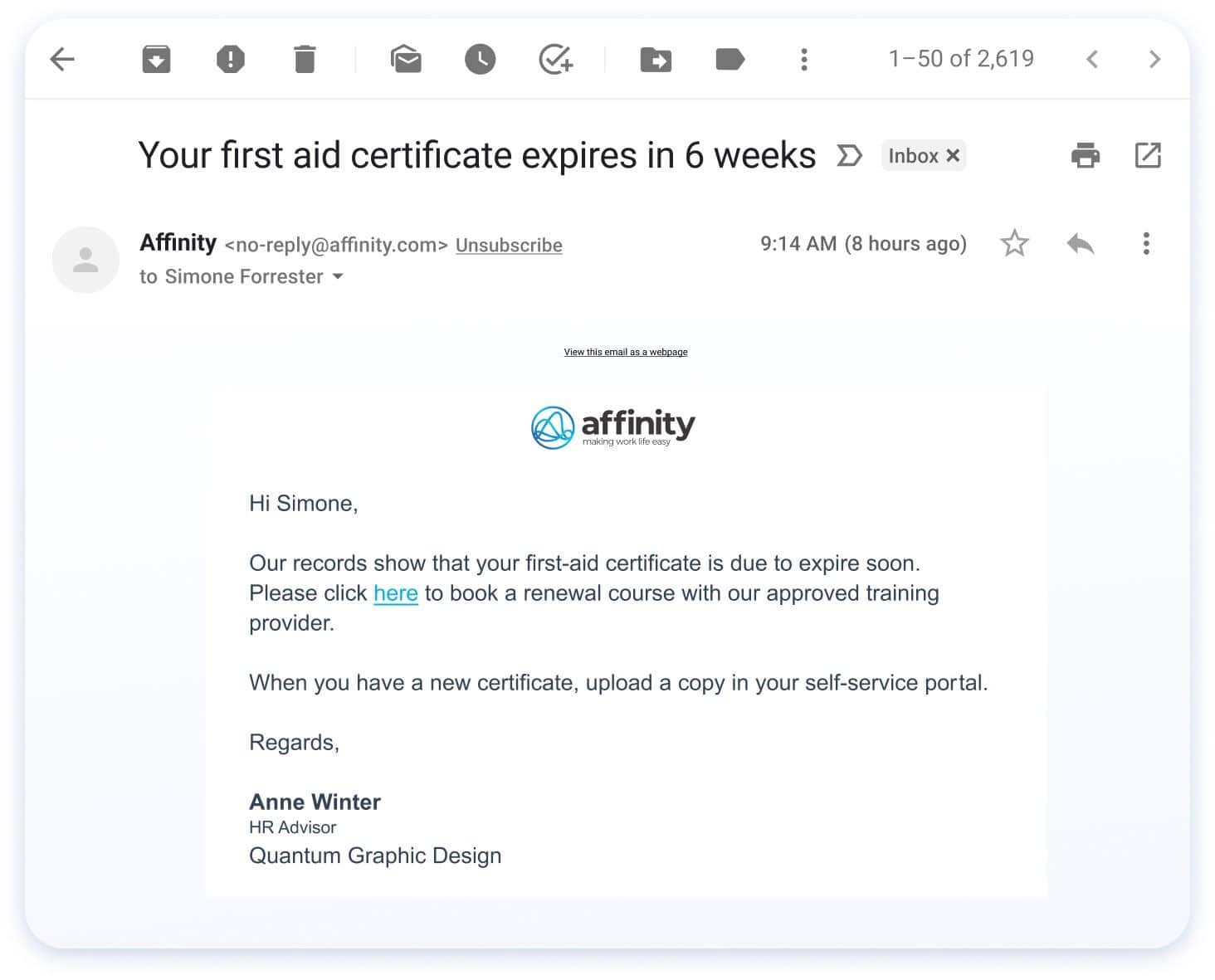
Task: Open the toolbar's three-dot More menu
Action: pos(803,59)
